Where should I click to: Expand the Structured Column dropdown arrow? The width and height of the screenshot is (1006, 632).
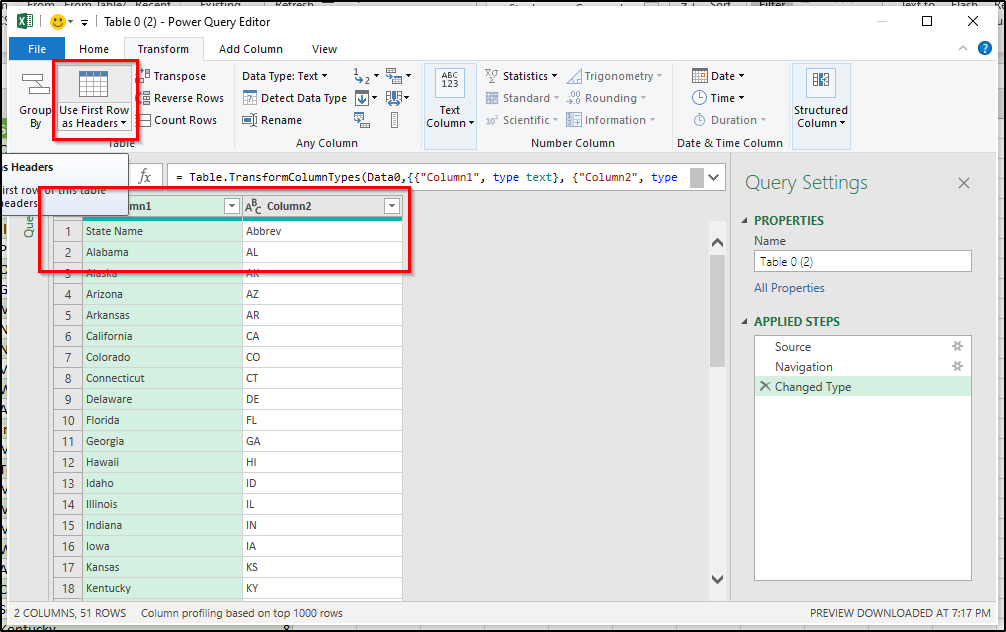842,123
